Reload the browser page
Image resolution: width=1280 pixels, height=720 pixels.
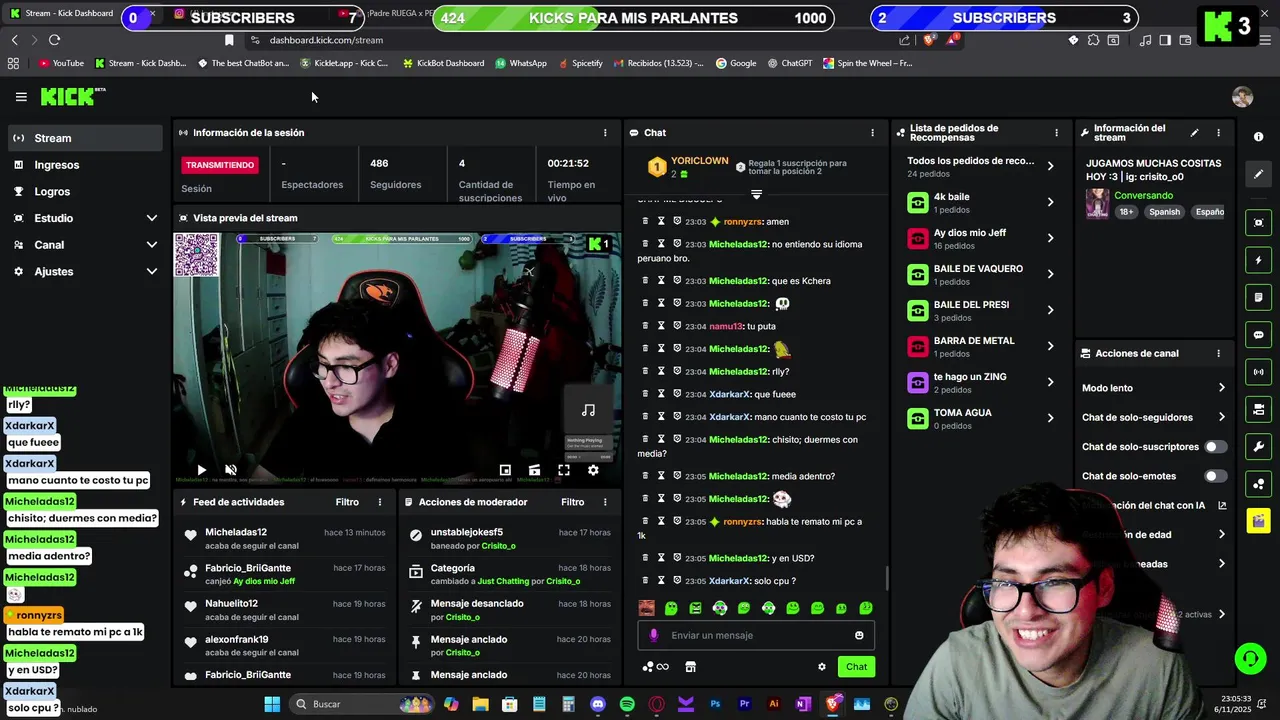54,40
